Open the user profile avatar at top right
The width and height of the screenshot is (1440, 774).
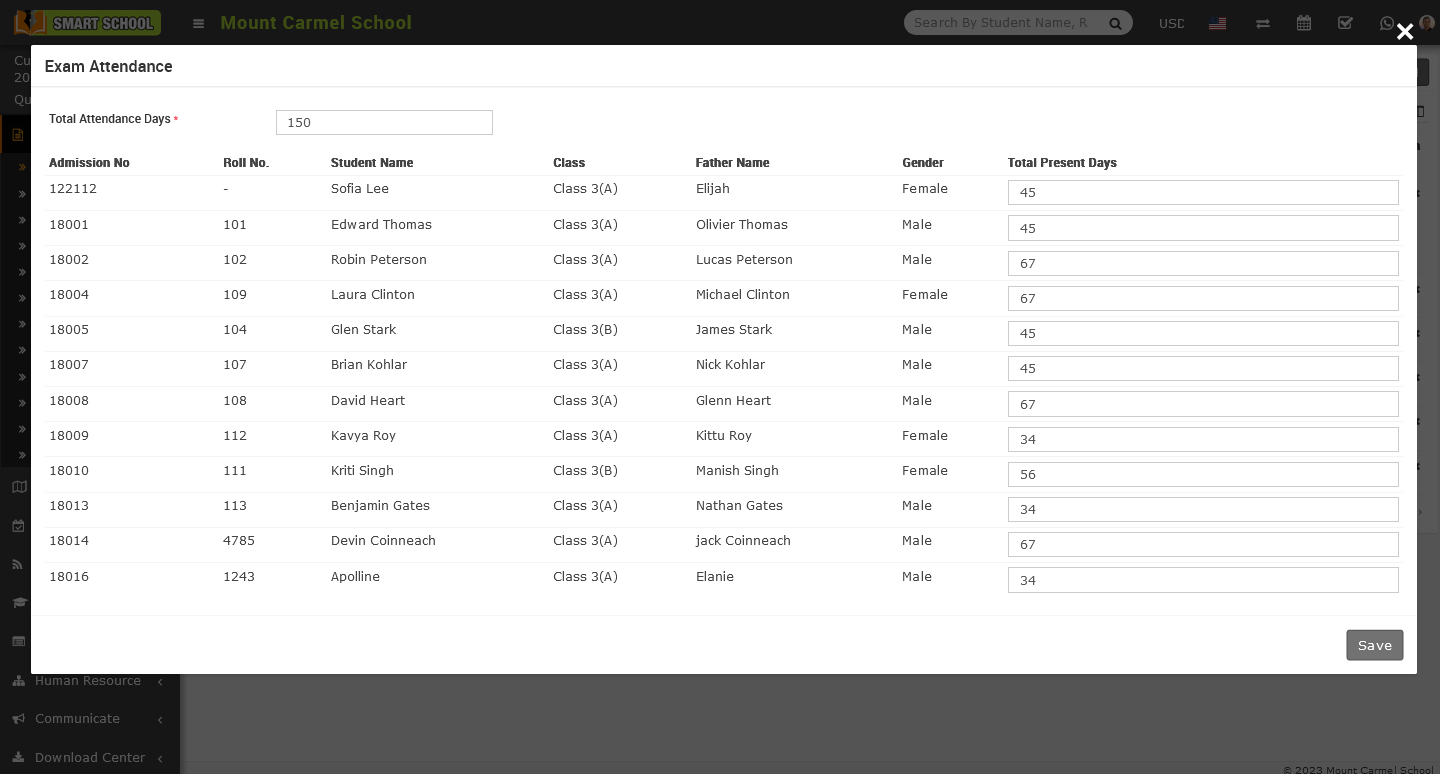point(1426,23)
